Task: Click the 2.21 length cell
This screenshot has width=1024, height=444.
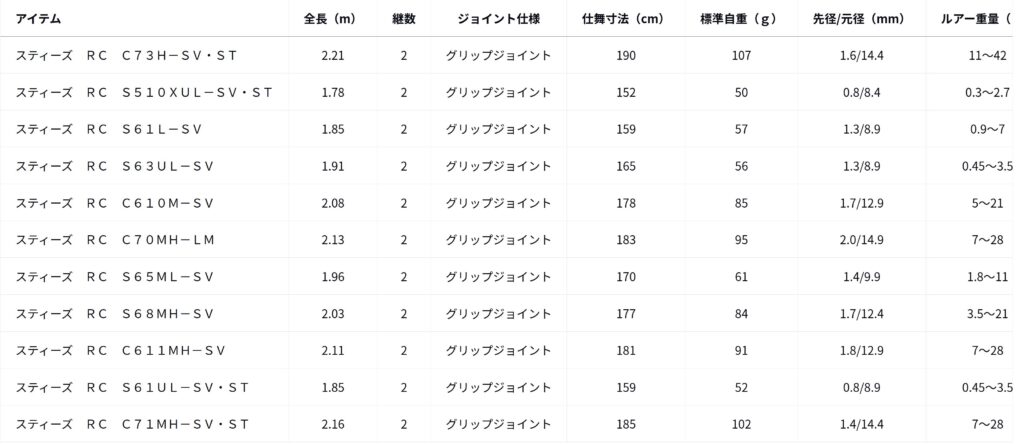Action: pyautogui.click(x=332, y=56)
